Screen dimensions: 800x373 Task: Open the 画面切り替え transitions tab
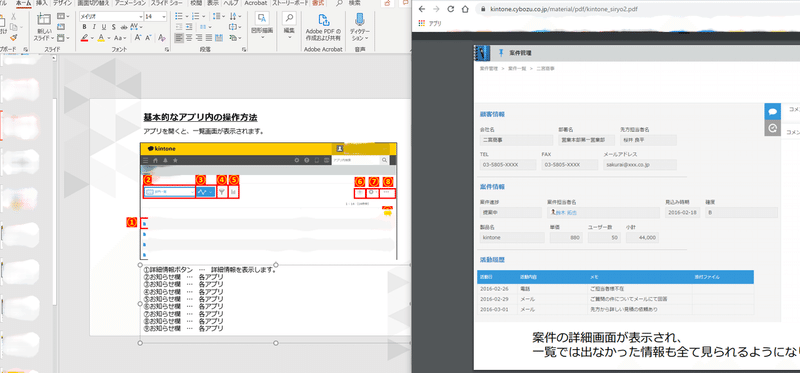click(93, 3)
